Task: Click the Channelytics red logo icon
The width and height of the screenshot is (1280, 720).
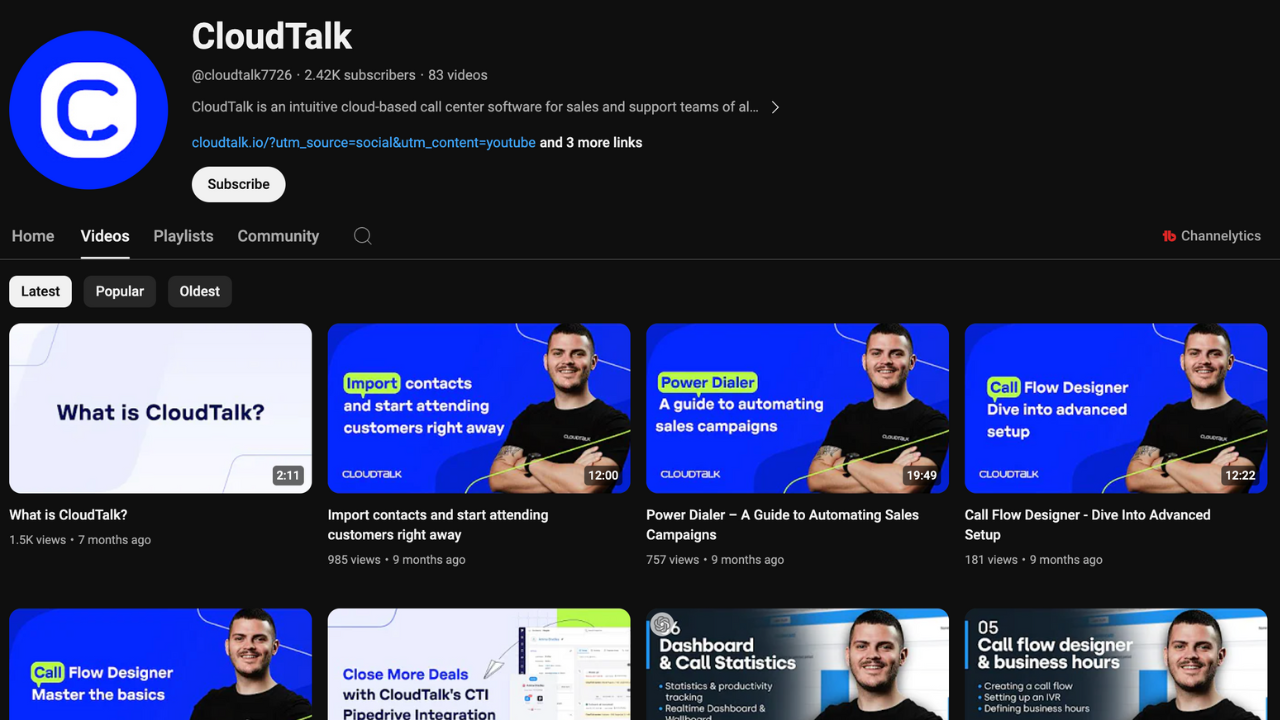Action: coord(1168,236)
